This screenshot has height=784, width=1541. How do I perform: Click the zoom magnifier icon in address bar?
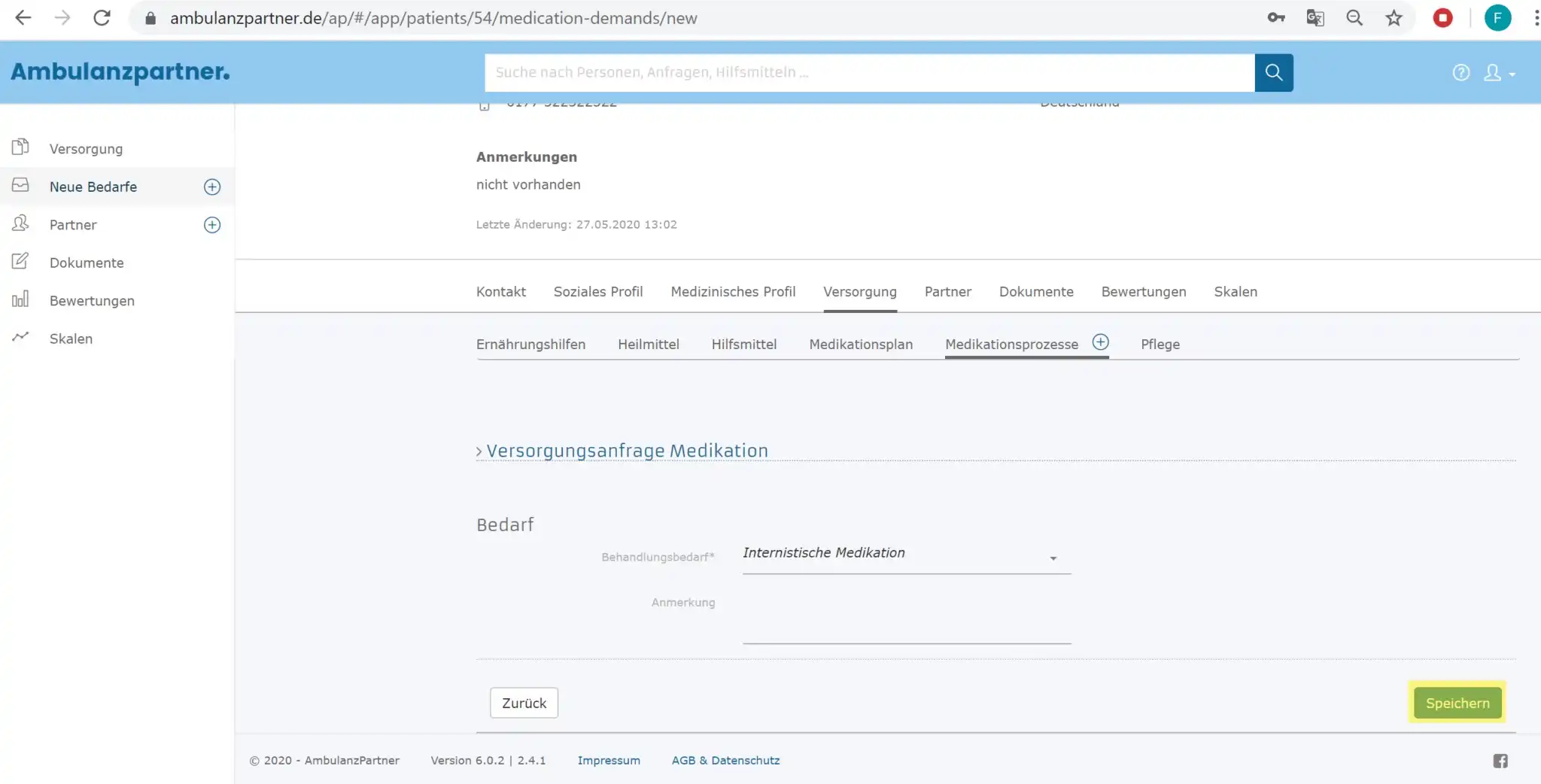pos(1354,18)
